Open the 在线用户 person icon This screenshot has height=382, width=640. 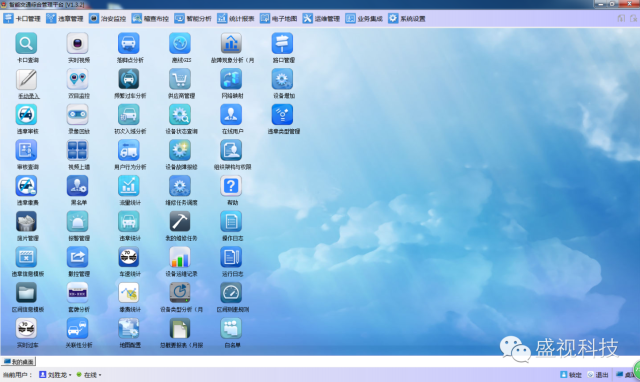click(x=231, y=115)
